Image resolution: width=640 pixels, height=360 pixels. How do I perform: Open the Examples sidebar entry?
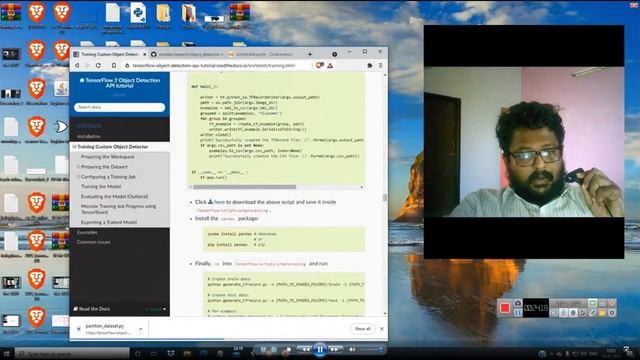pos(87,232)
